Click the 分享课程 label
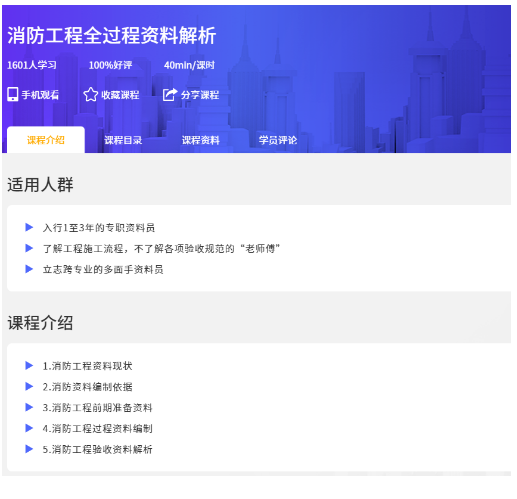The width and height of the screenshot is (517, 499). pyautogui.click(x=200, y=95)
